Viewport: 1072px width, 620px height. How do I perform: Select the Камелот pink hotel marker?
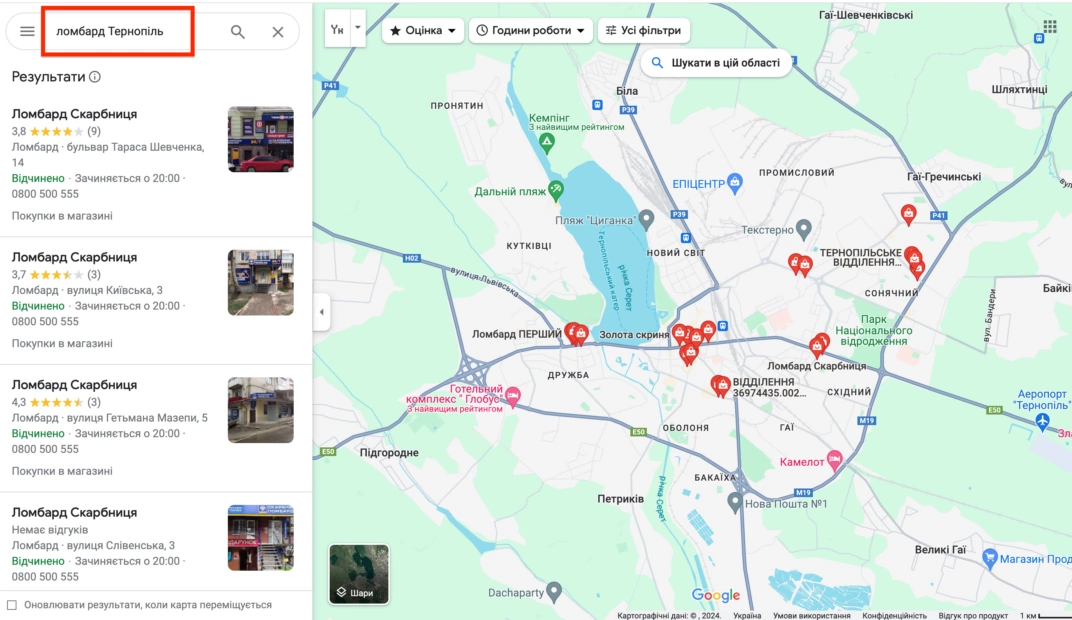click(x=834, y=461)
